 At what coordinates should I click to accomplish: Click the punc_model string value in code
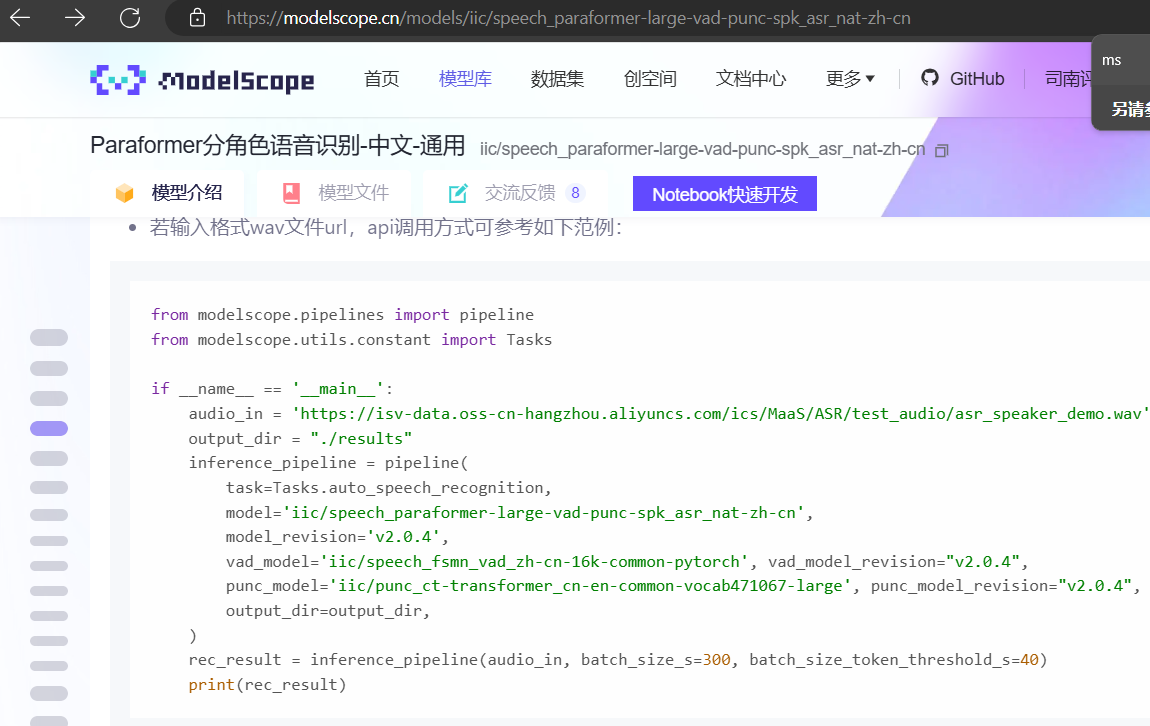(590, 586)
